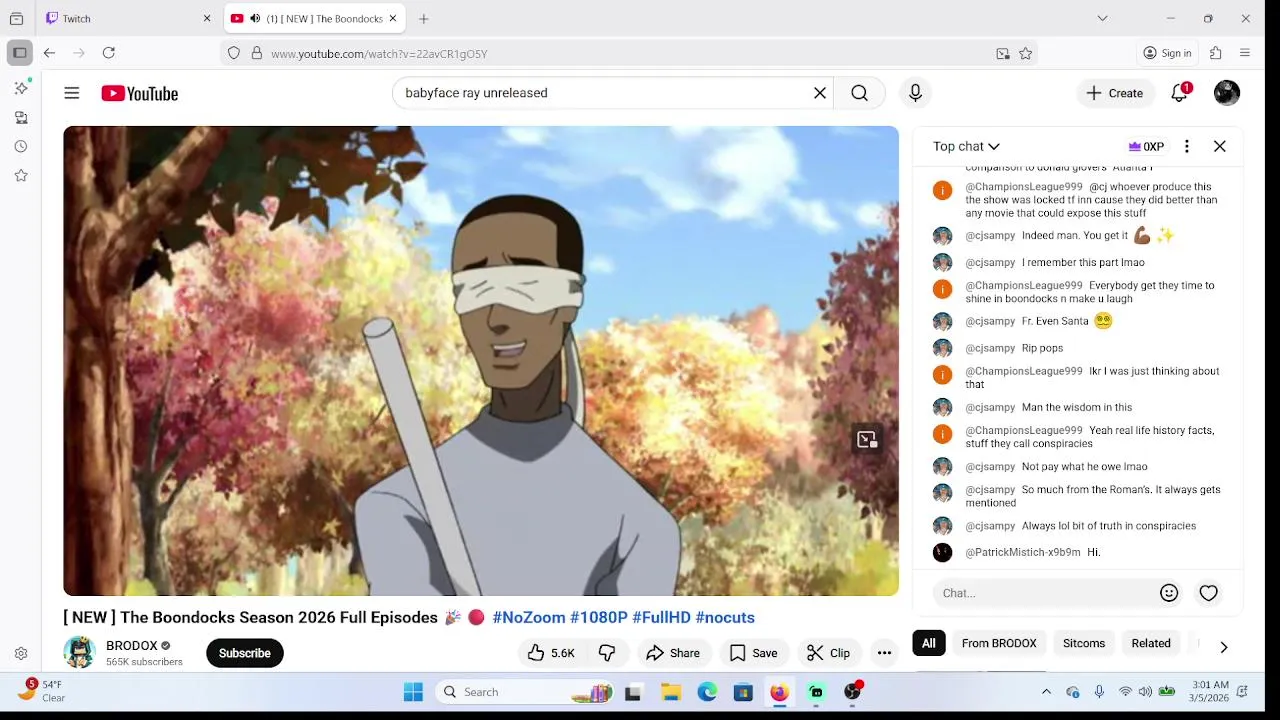Expand the Top chat dropdown
The width and height of the screenshot is (1280, 720).
tap(966, 146)
